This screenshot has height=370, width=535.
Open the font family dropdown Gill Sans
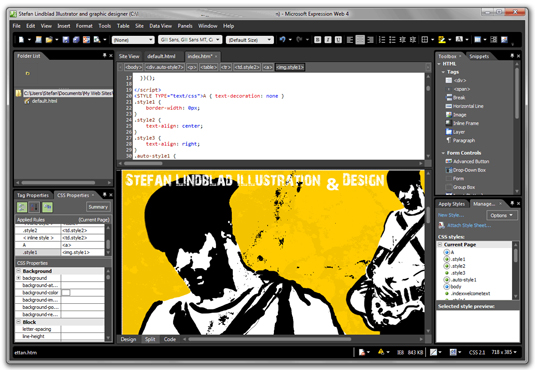(x=190, y=40)
